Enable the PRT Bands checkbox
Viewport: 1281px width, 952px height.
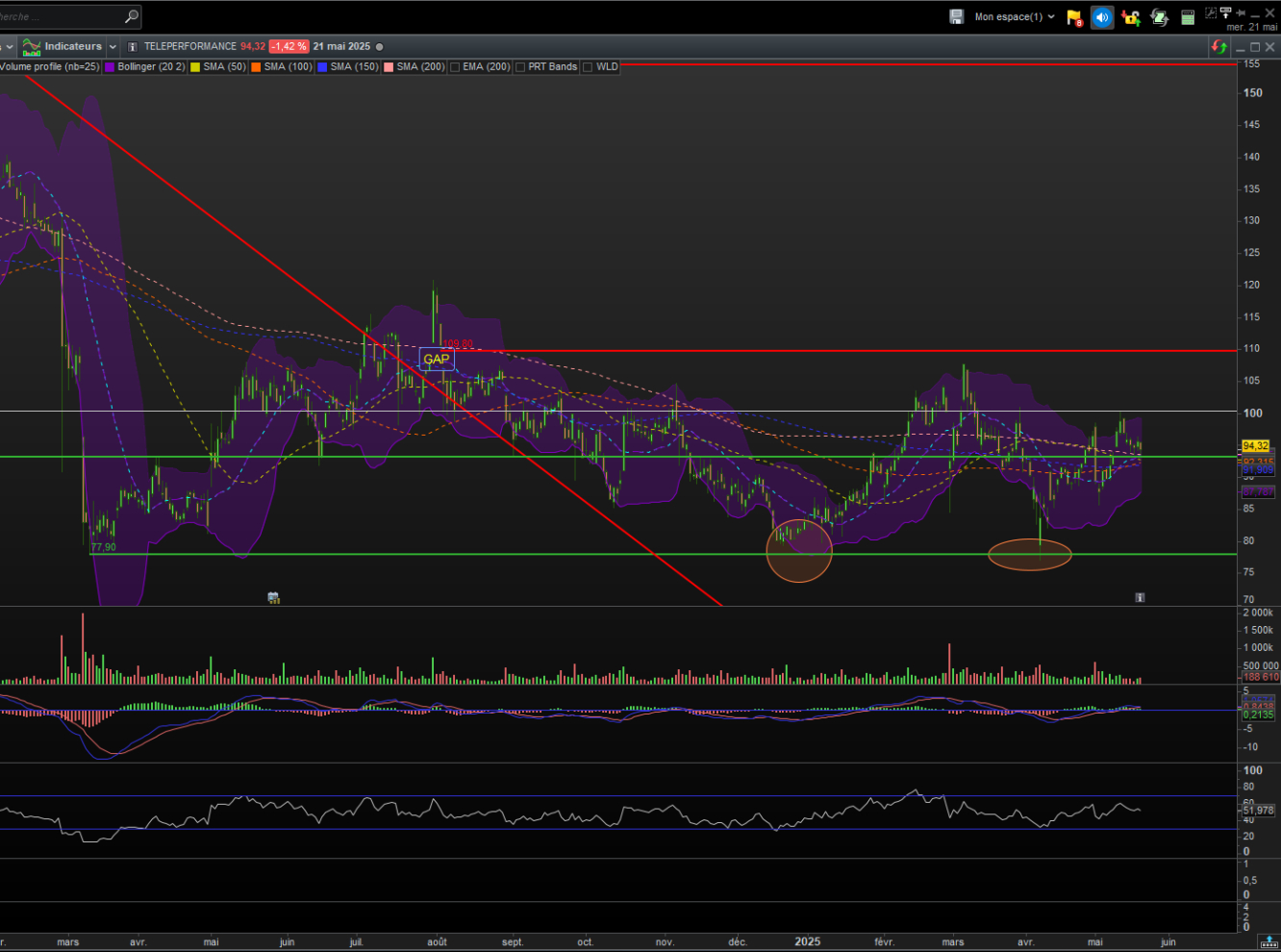coord(520,67)
